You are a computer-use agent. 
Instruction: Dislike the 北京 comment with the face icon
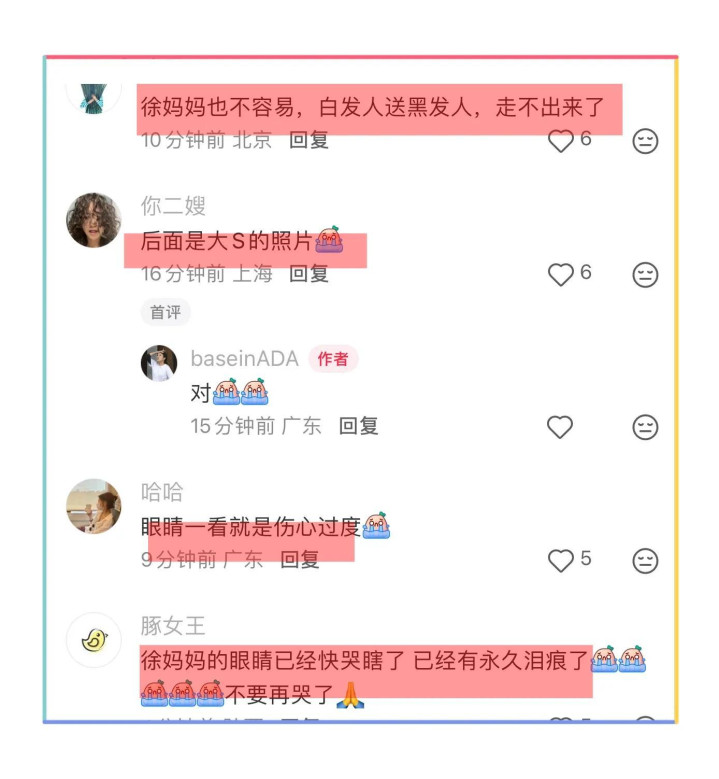645,141
